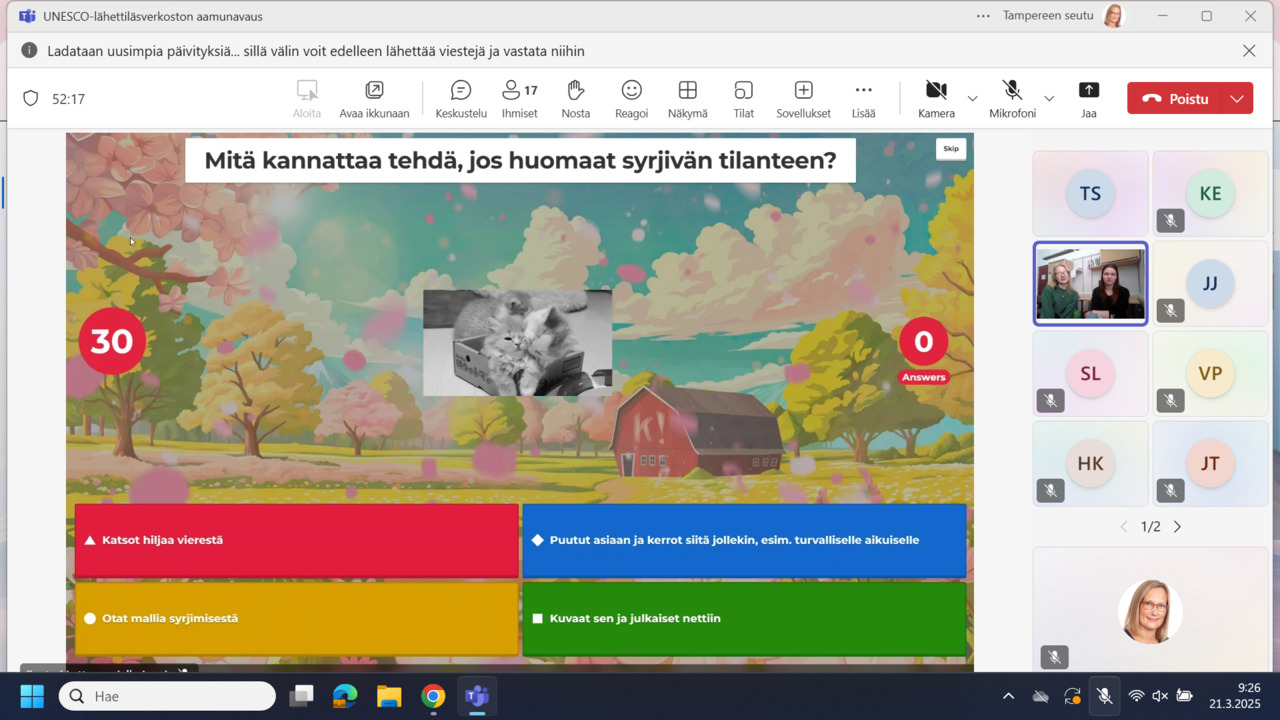Select participant tile JJ
Viewport: 1280px width, 720px height.
(x=1210, y=284)
